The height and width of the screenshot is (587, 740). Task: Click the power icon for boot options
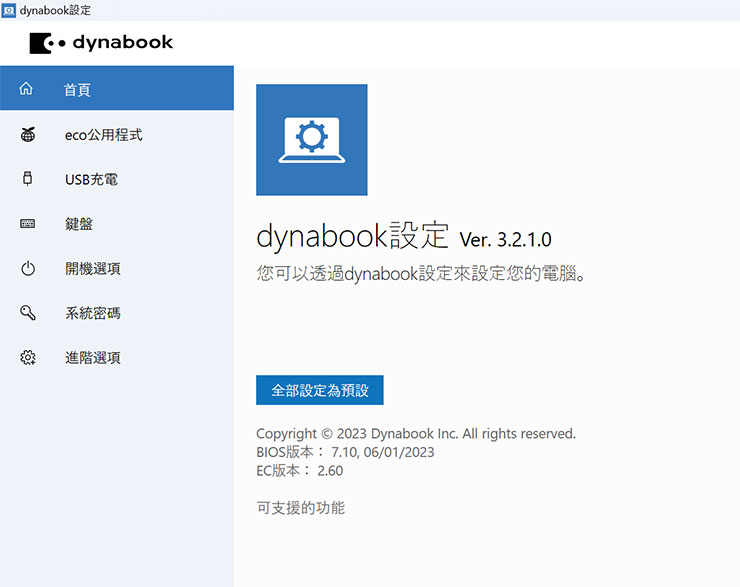28,268
